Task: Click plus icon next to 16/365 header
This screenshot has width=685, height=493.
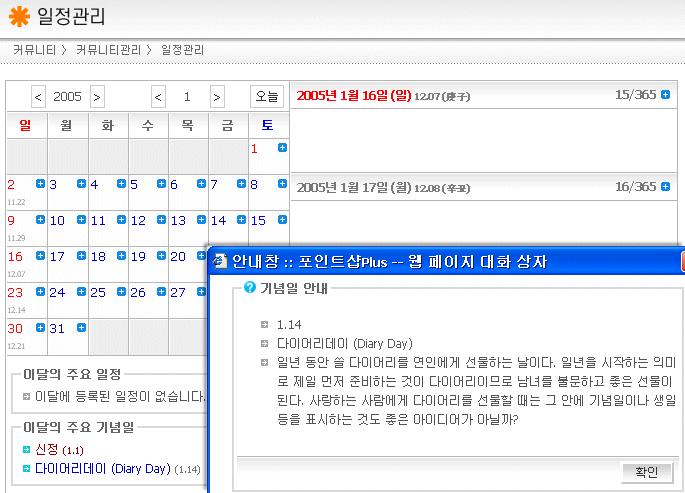Action: pyautogui.click(x=666, y=186)
